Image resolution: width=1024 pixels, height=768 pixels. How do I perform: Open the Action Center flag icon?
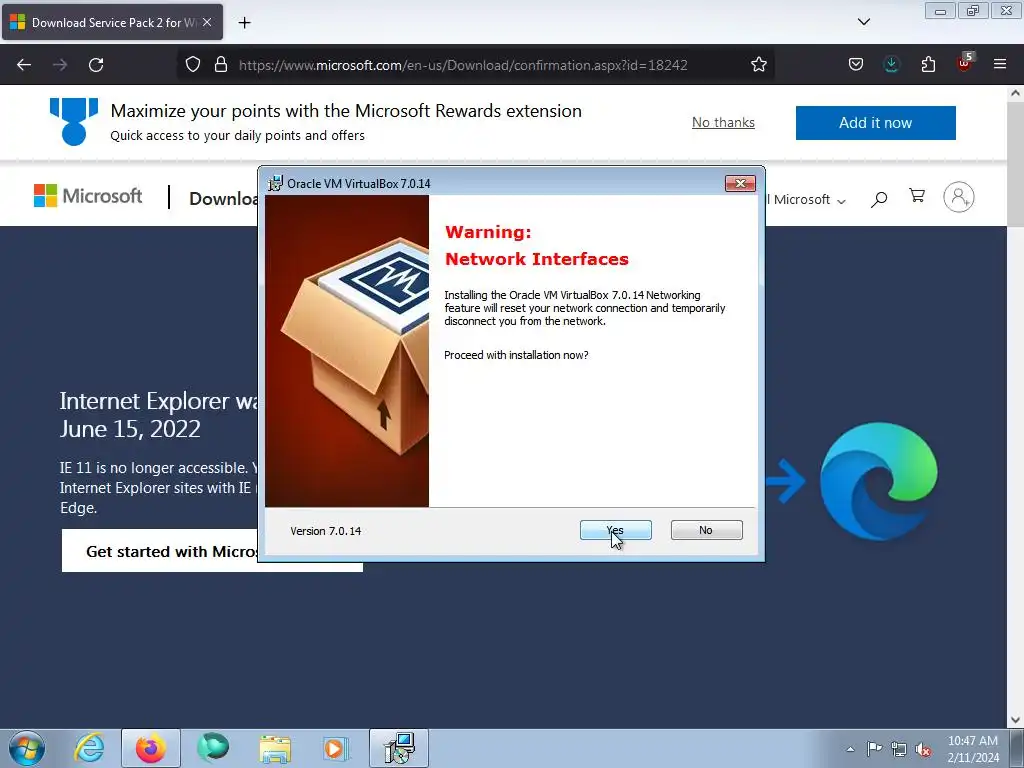tap(874, 749)
